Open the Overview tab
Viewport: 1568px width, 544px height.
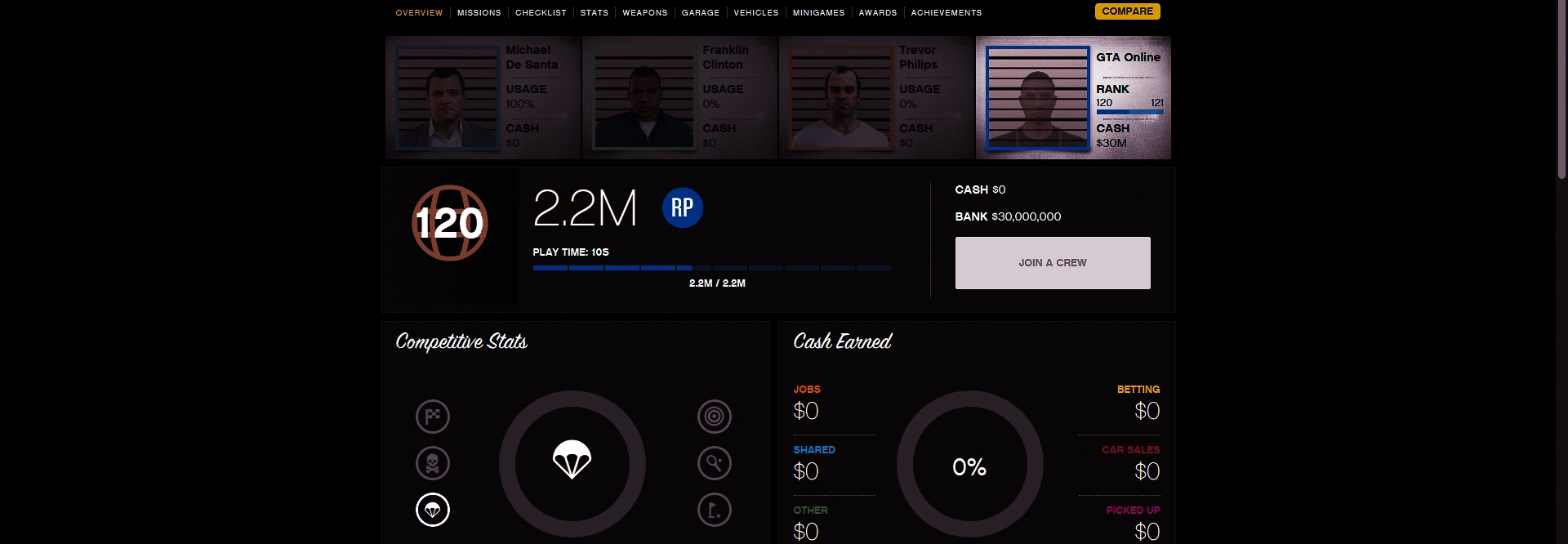(419, 13)
